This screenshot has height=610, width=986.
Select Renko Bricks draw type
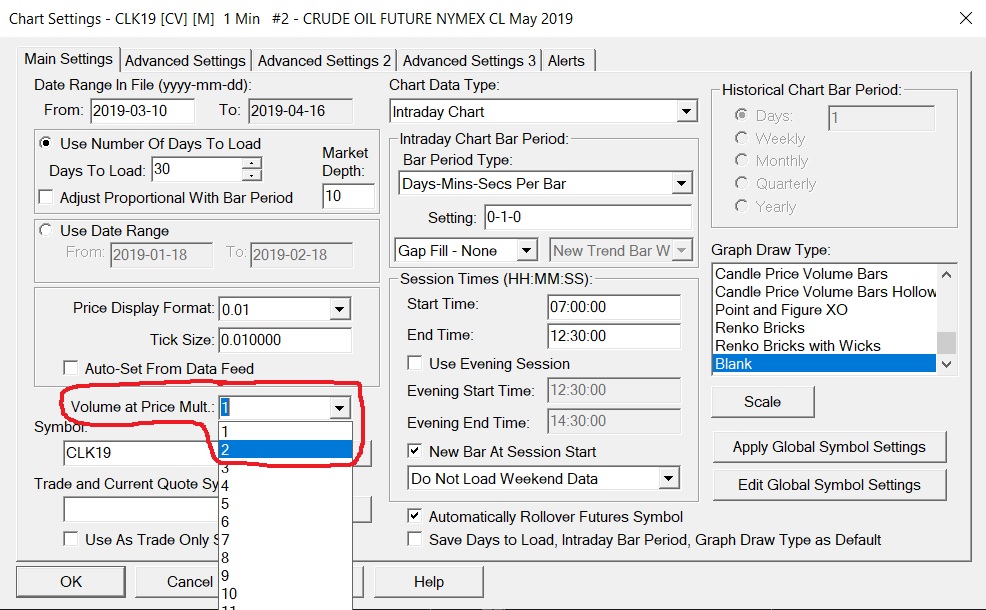click(x=824, y=328)
